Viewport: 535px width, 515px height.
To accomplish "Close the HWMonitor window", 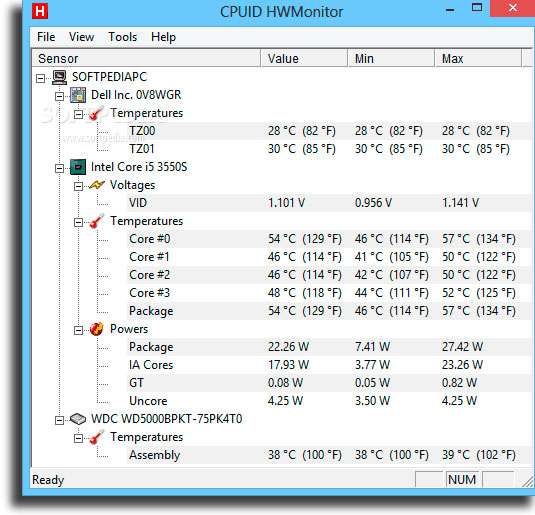I will click(x=512, y=8).
